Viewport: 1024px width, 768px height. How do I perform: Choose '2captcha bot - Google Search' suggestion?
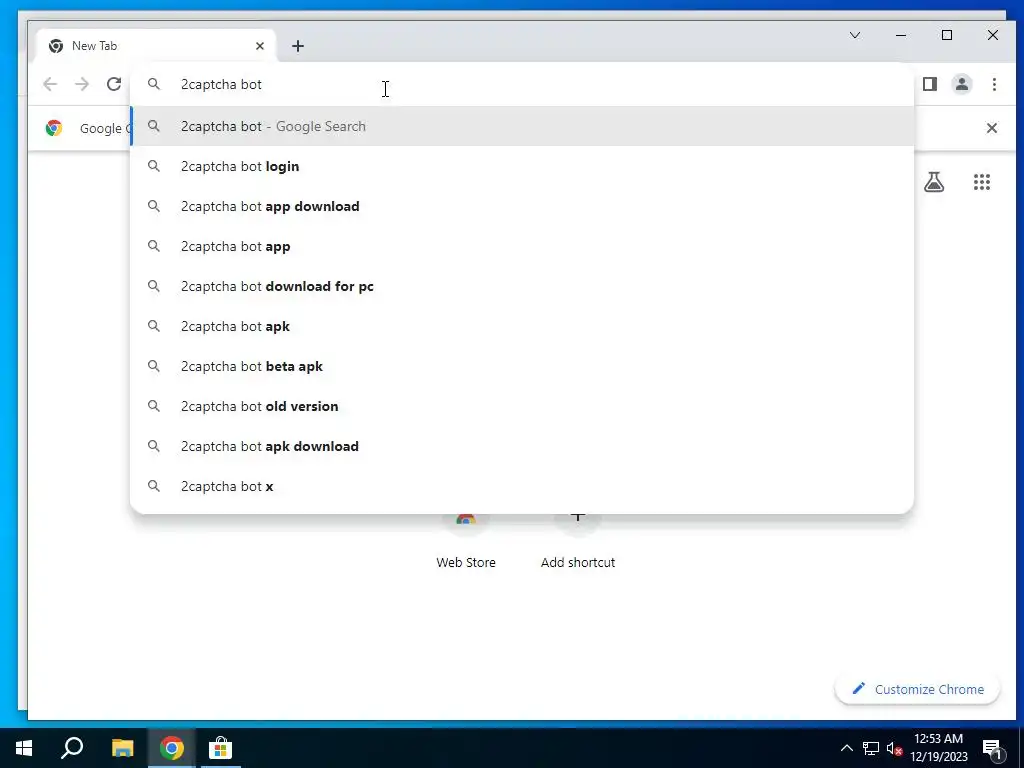point(522,126)
